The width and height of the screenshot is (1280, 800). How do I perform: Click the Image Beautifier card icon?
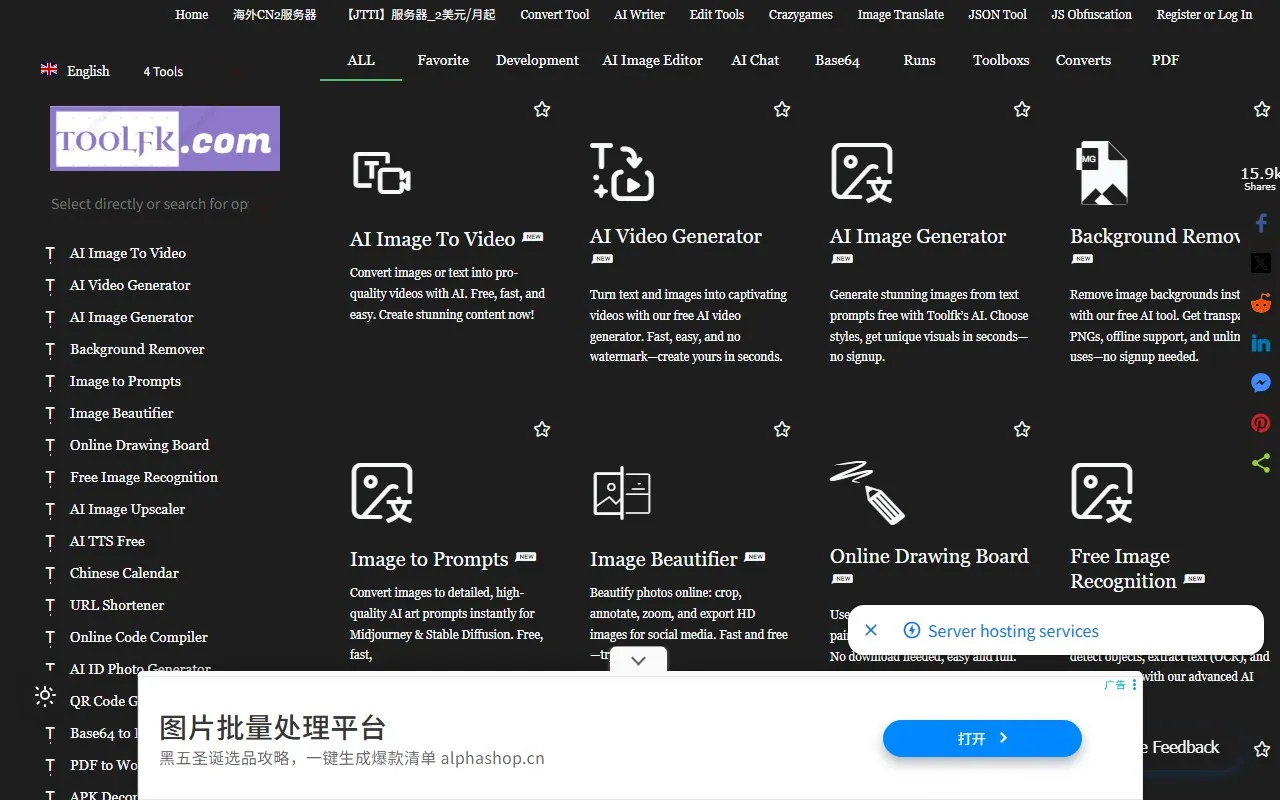click(622, 492)
